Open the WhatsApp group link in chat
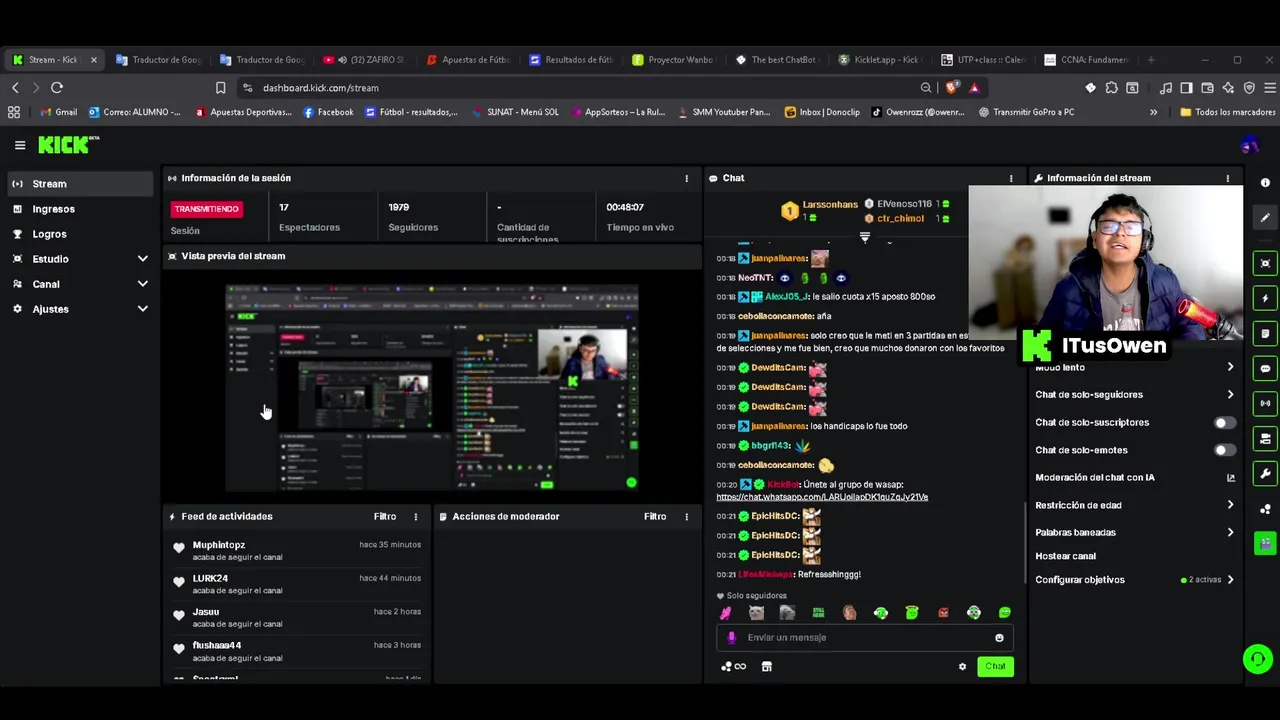This screenshot has height=720, width=1280. point(822,497)
